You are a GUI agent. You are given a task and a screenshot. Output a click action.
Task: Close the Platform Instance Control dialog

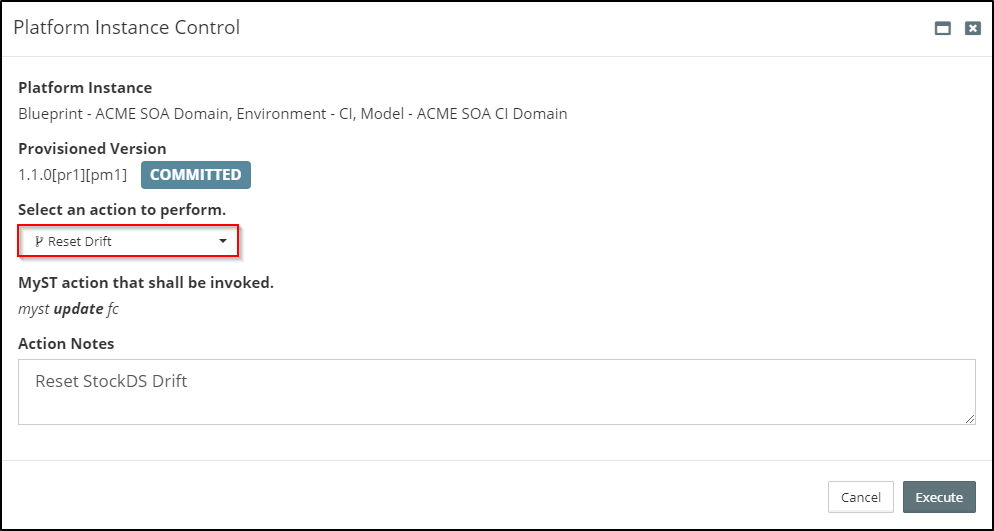[x=972, y=29]
